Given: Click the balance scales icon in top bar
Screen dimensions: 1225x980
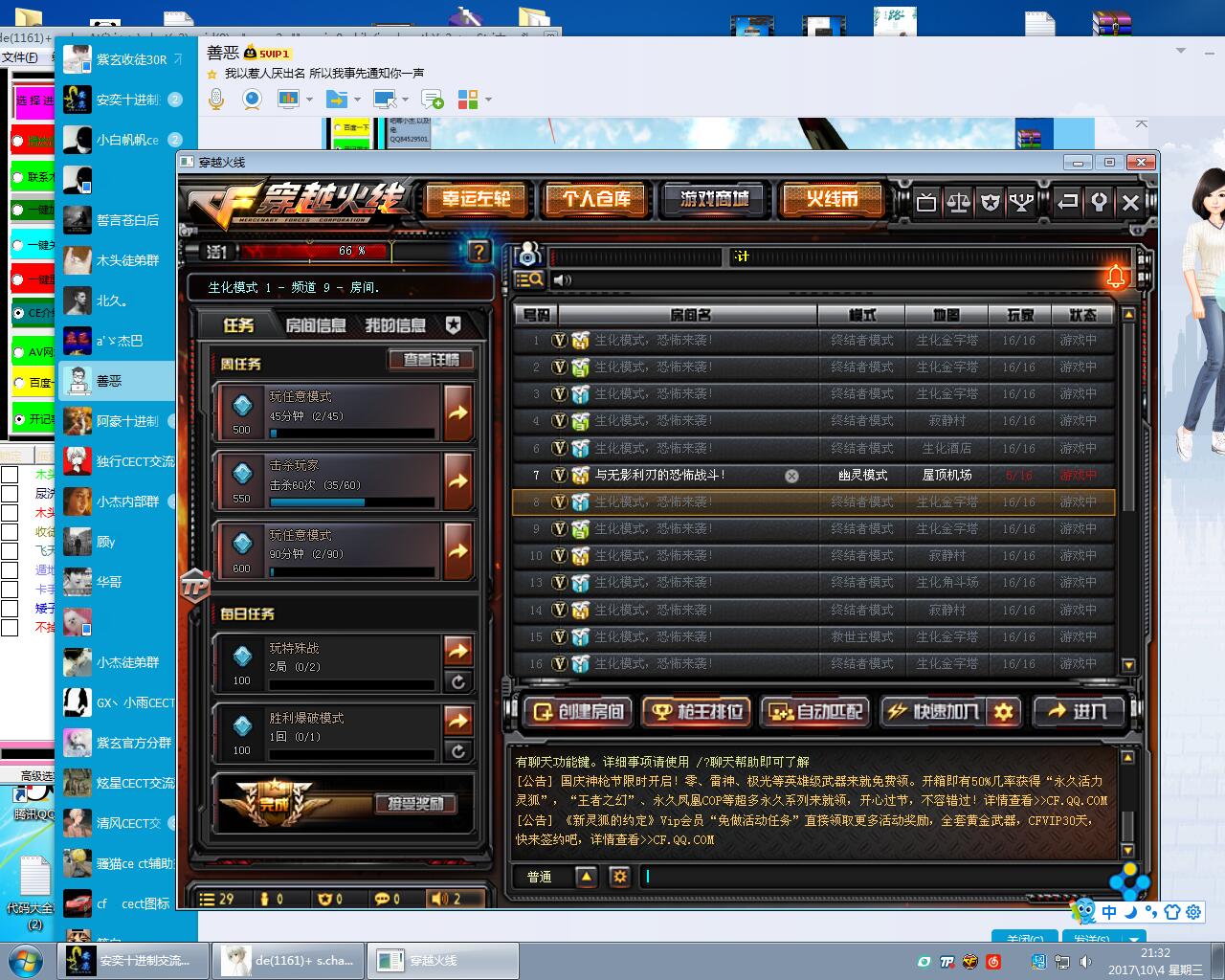Looking at the screenshot, I should [958, 202].
